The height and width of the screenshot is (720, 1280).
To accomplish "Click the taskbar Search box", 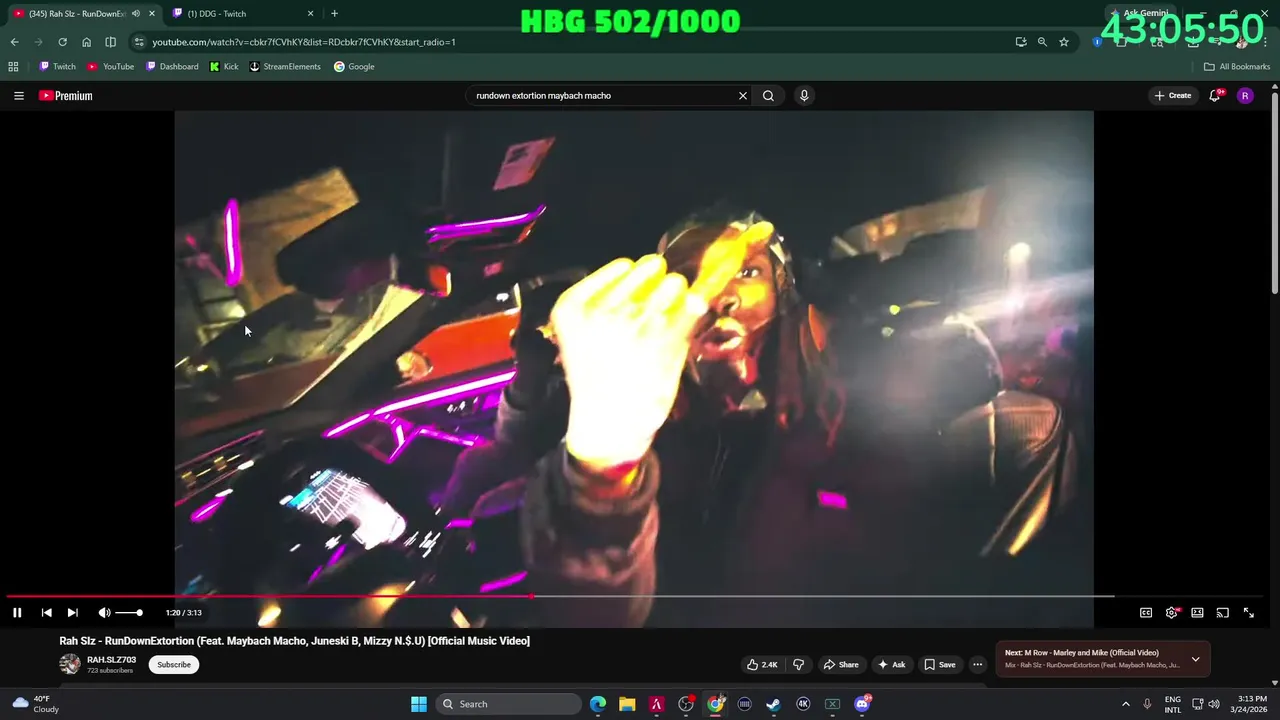I will 510,704.
